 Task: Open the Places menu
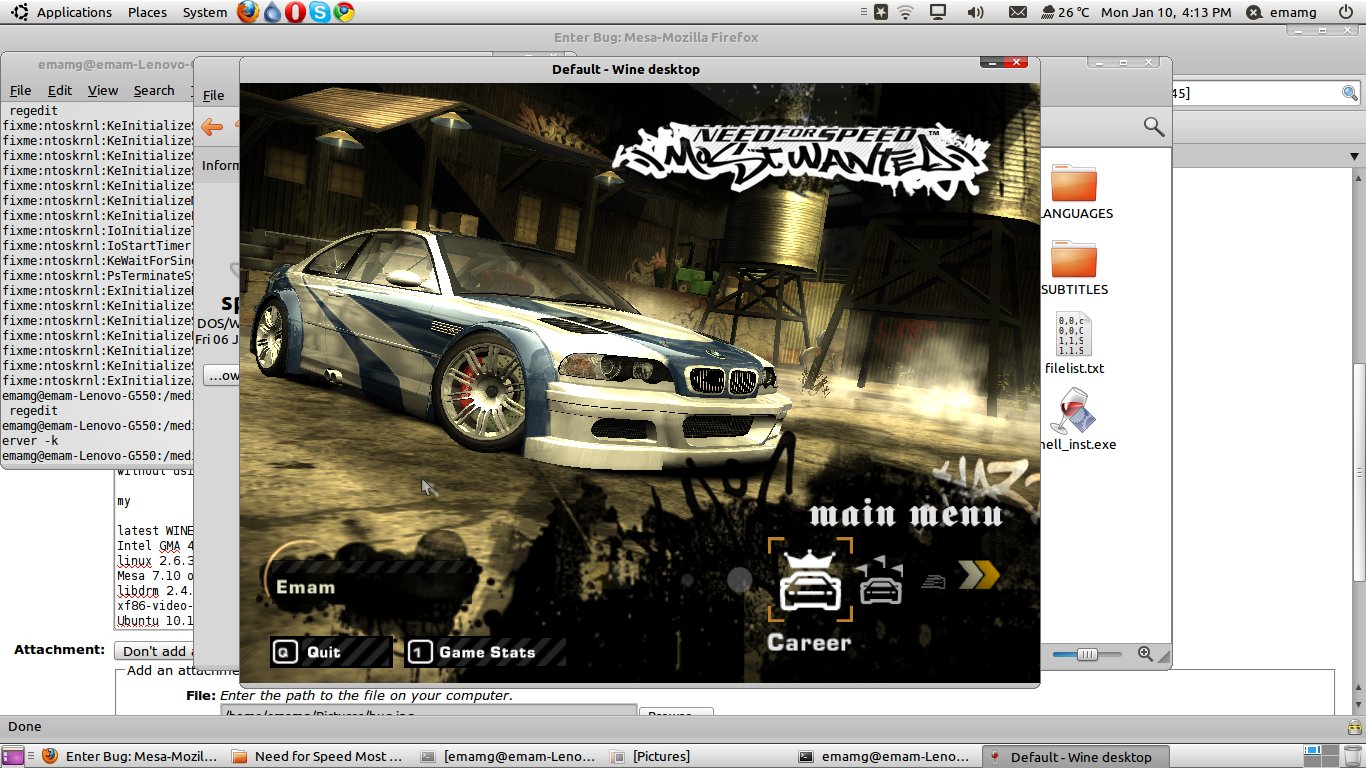[147, 12]
